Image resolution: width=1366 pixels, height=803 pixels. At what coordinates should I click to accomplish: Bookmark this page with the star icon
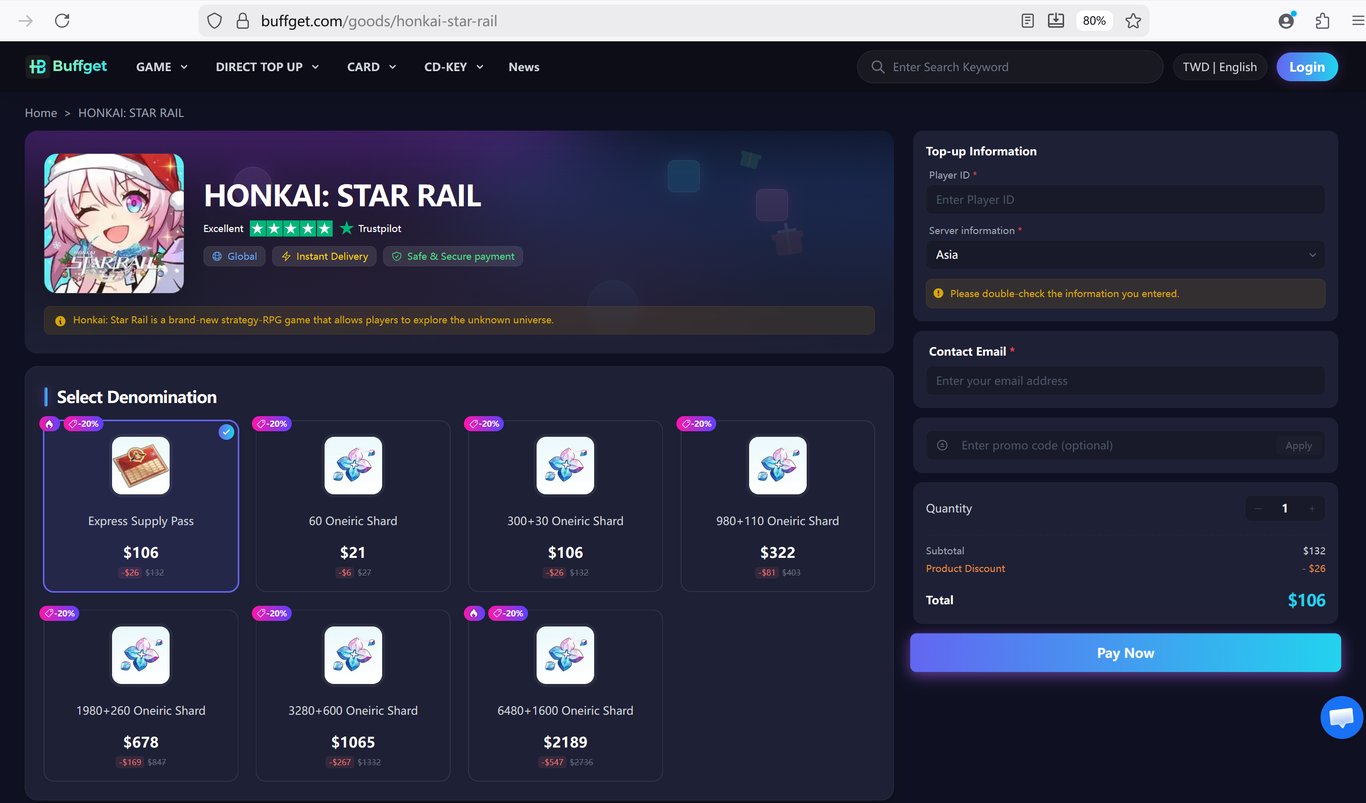1133,21
